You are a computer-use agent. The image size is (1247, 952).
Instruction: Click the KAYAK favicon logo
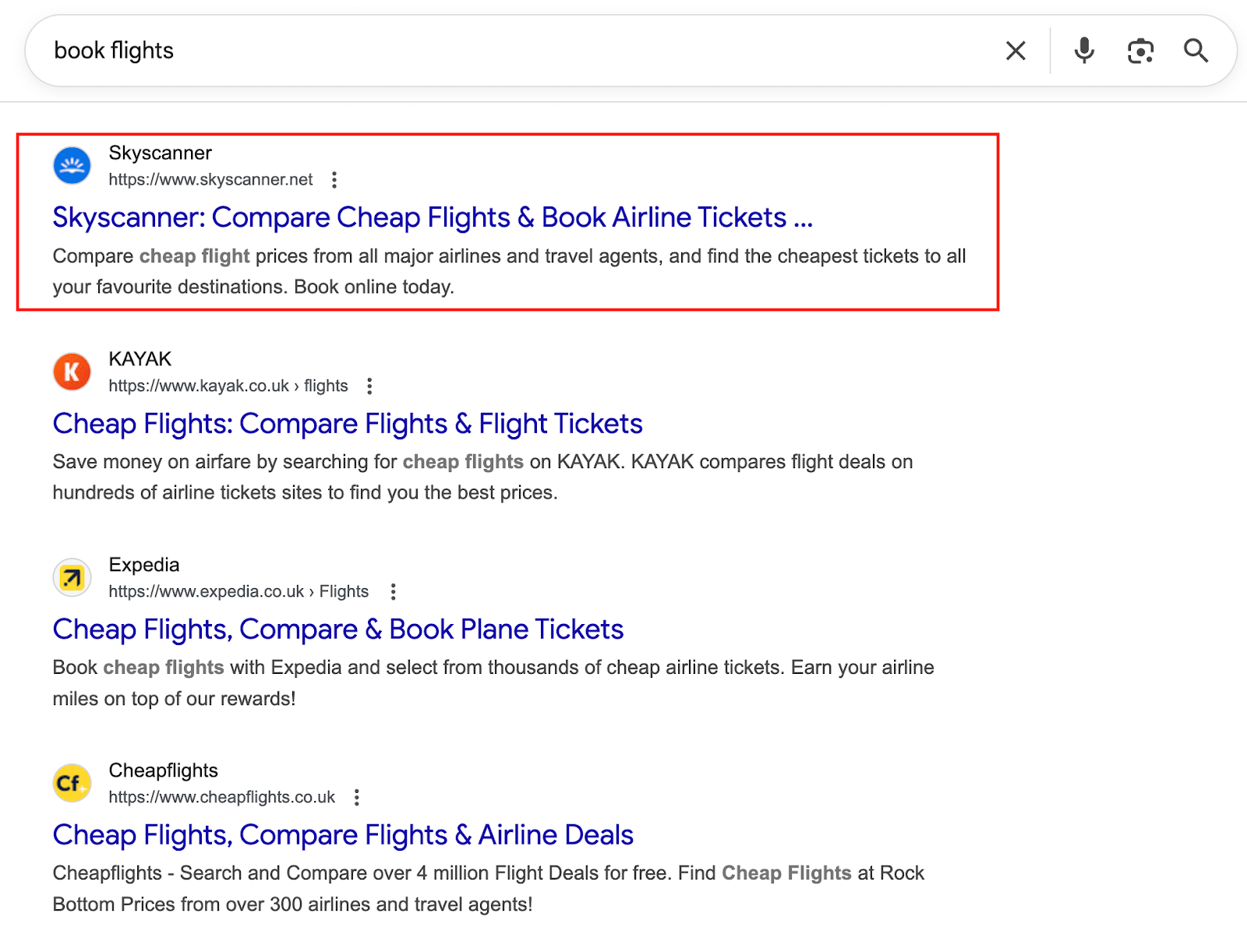coord(71,372)
